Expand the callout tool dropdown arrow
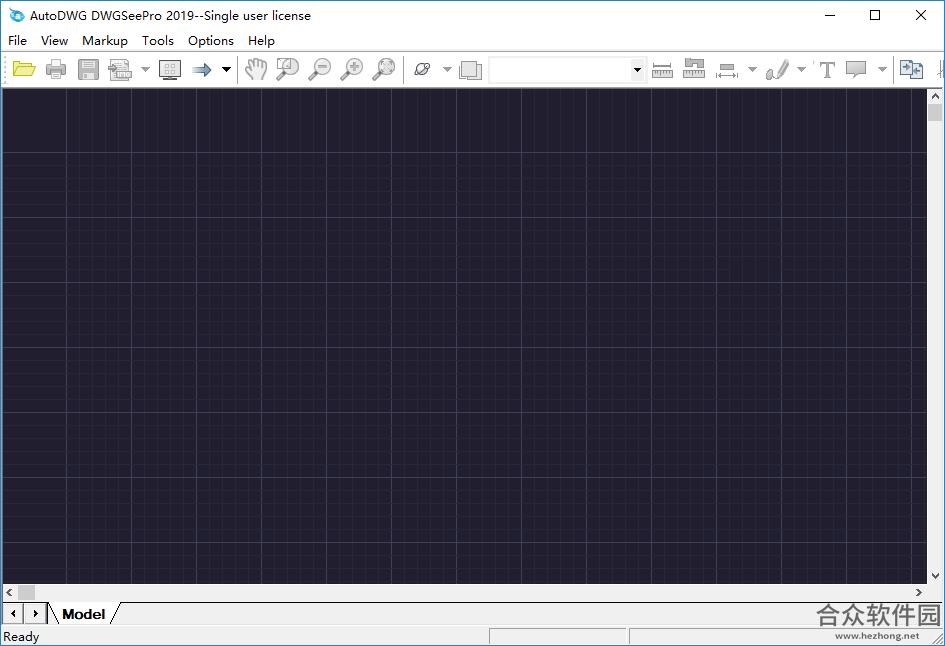 click(x=882, y=69)
